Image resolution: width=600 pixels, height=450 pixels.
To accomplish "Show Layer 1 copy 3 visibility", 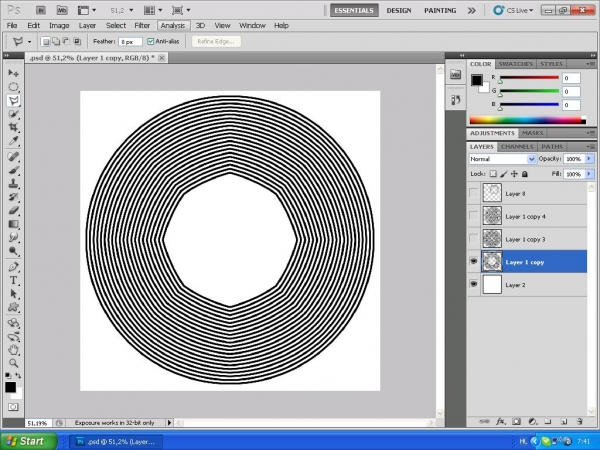I will pos(474,239).
